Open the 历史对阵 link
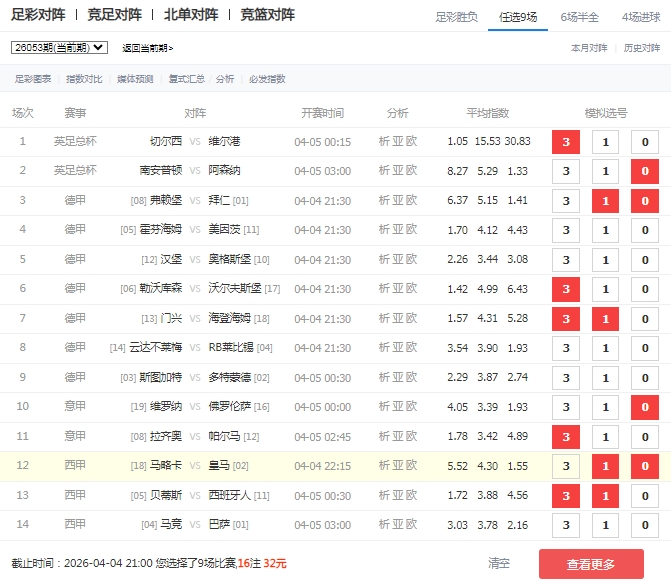Screen dimensions: 671x586 [x=641, y=48]
